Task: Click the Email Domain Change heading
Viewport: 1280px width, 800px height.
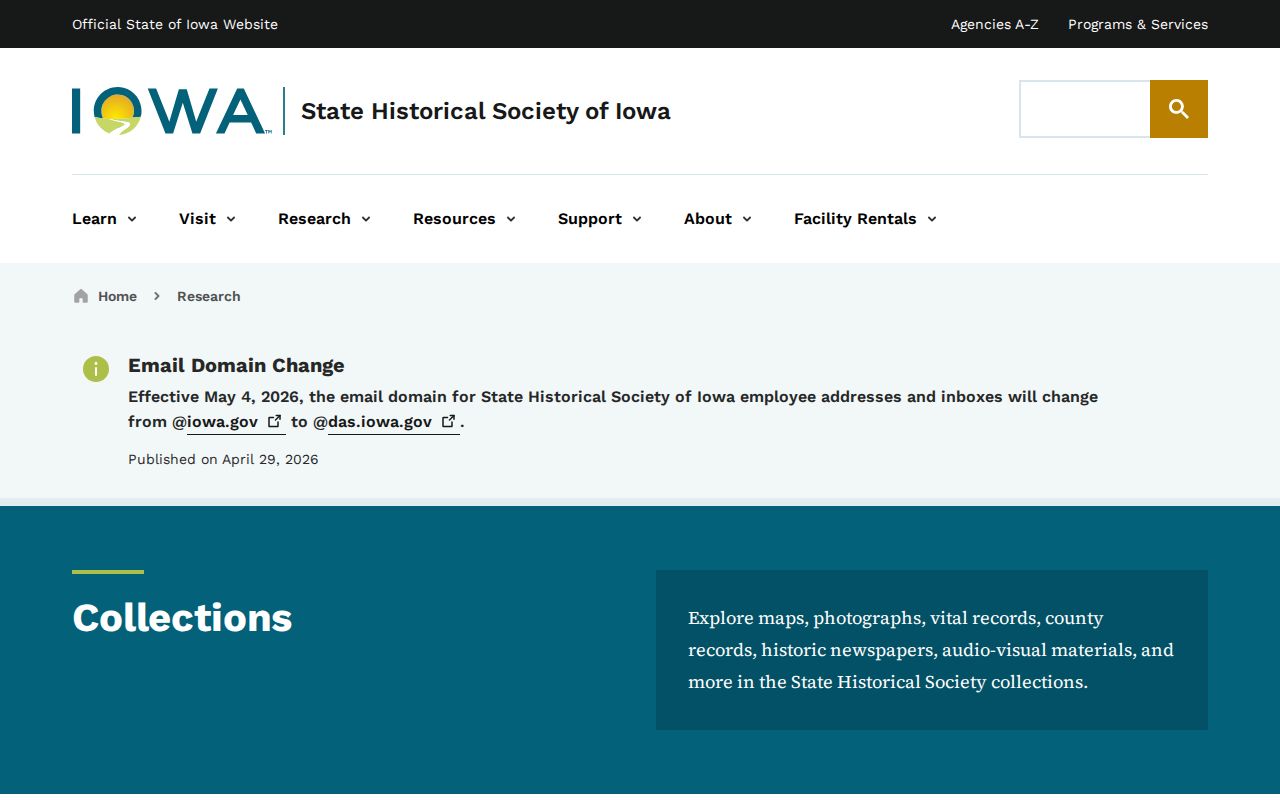Action: tap(236, 365)
